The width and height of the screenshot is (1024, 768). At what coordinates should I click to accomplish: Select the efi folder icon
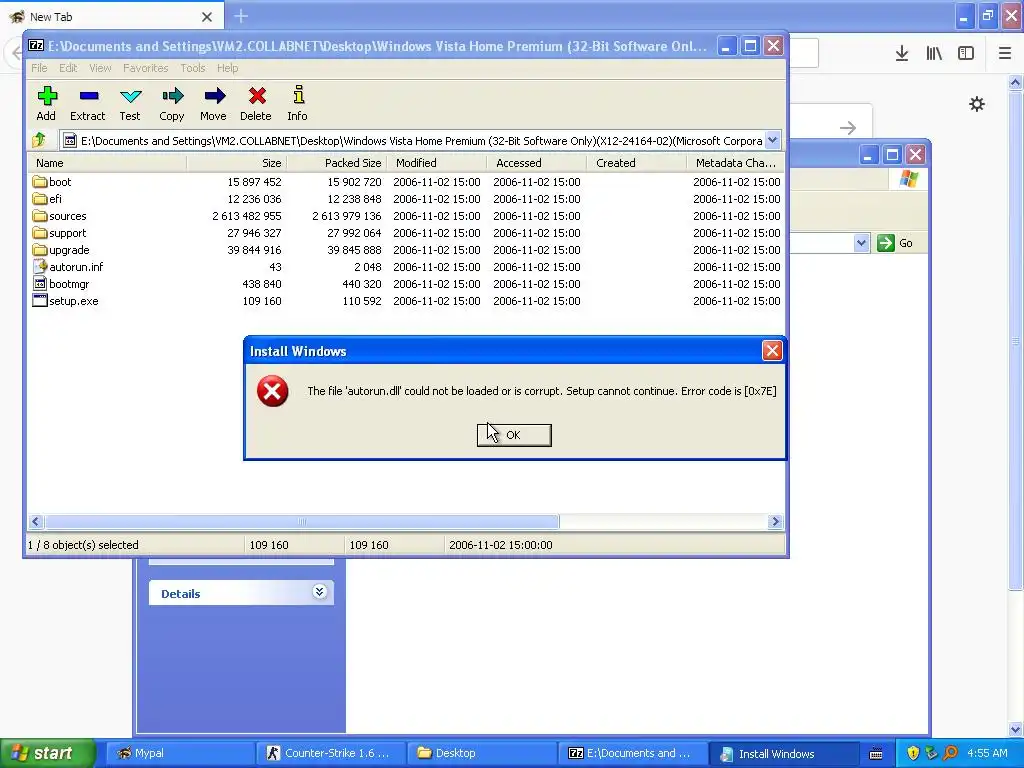click(x=40, y=199)
